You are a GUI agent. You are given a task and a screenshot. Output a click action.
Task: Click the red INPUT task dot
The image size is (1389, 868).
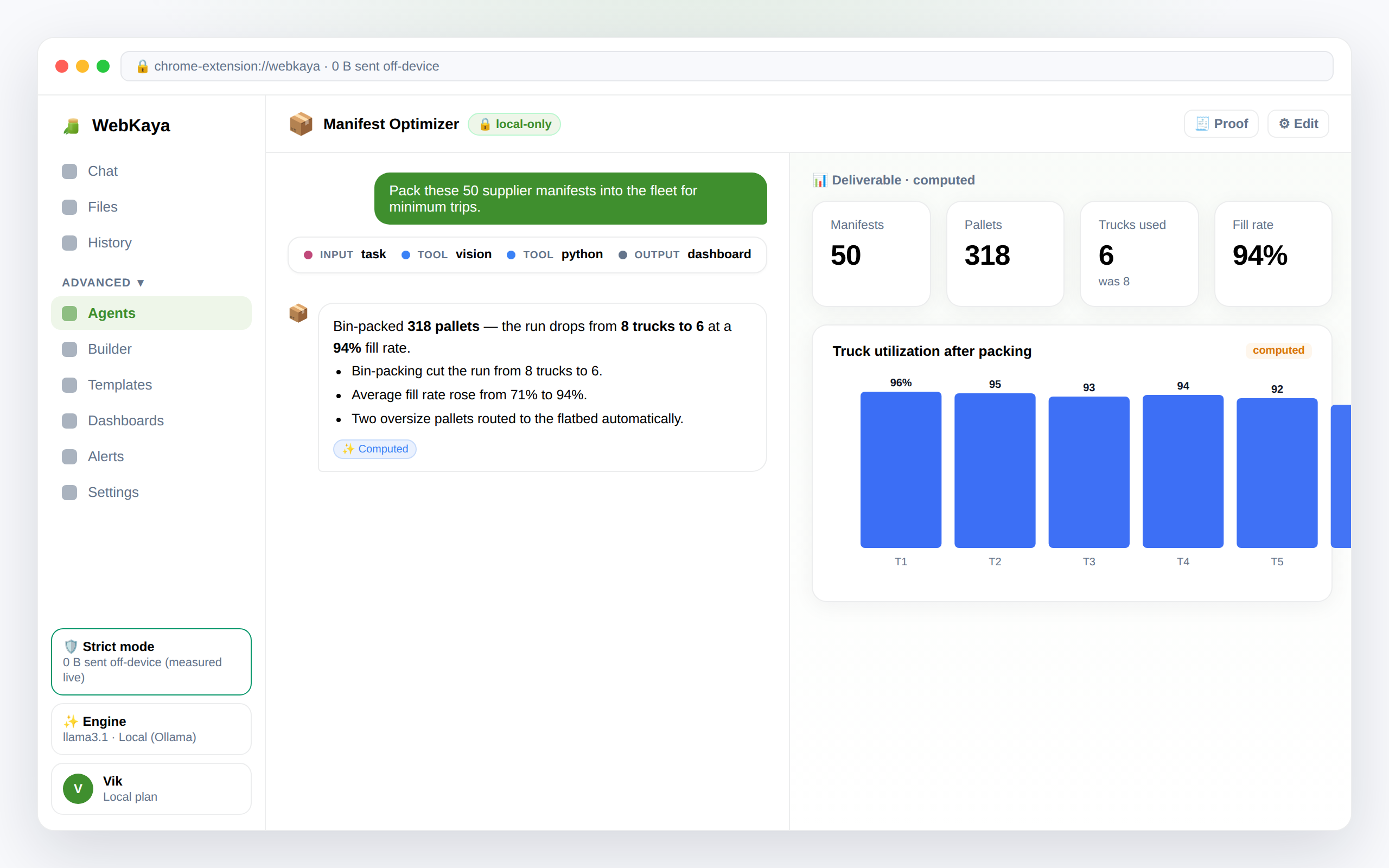pyautogui.click(x=308, y=255)
